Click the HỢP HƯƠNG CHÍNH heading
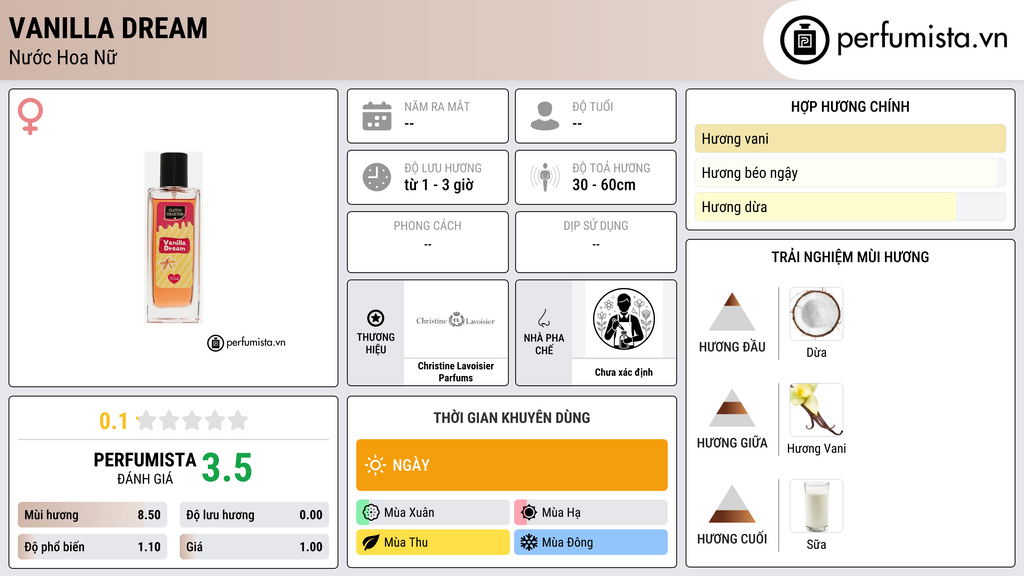The width and height of the screenshot is (1024, 576). [850, 106]
